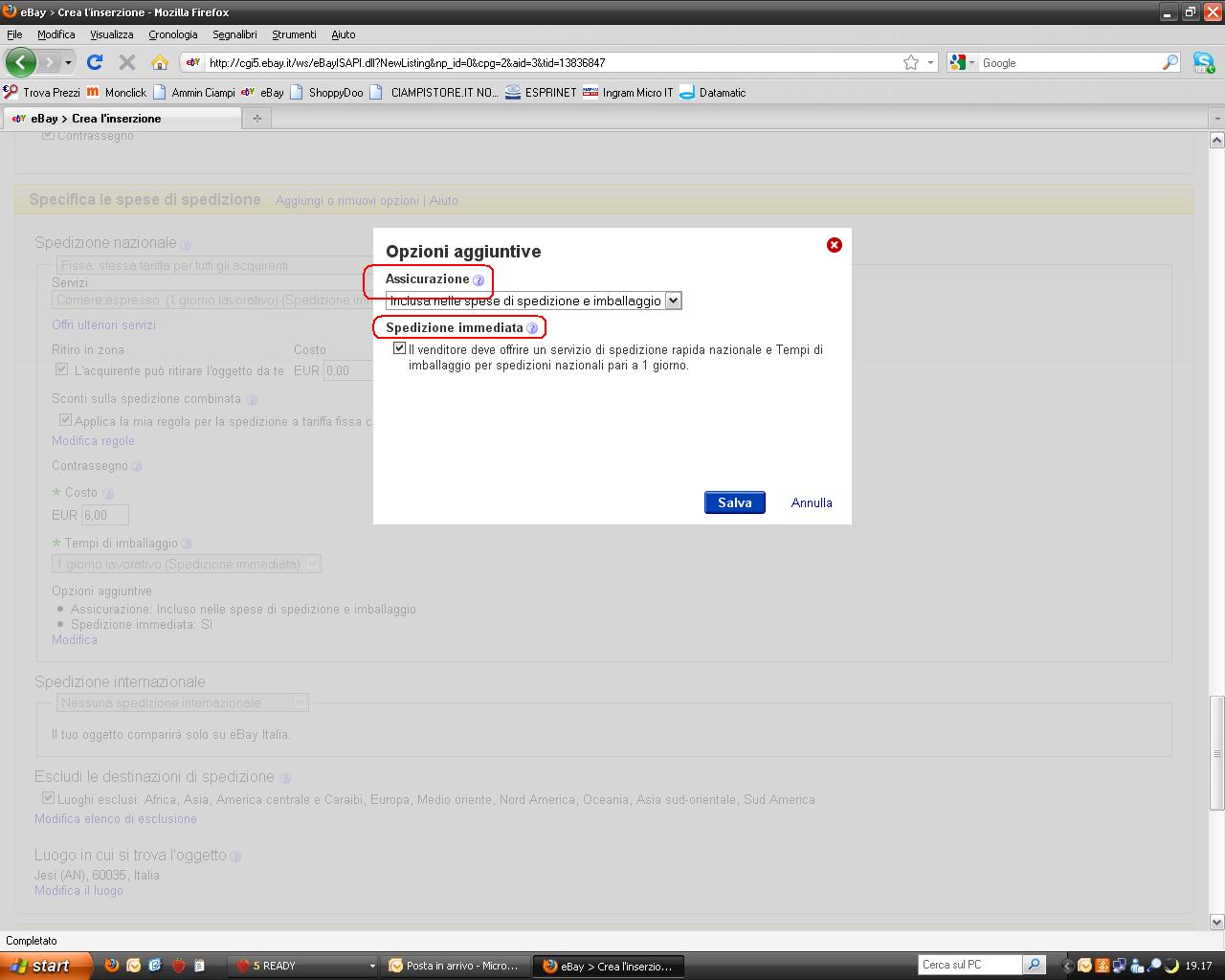Start search with the magnifier icon
Viewport: 1225px width, 980px height.
1170,62
